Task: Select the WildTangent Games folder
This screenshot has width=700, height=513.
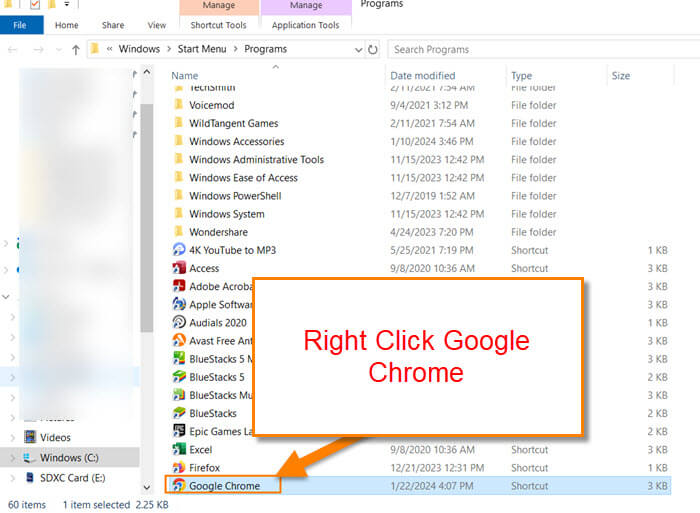Action: pos(233,123)
